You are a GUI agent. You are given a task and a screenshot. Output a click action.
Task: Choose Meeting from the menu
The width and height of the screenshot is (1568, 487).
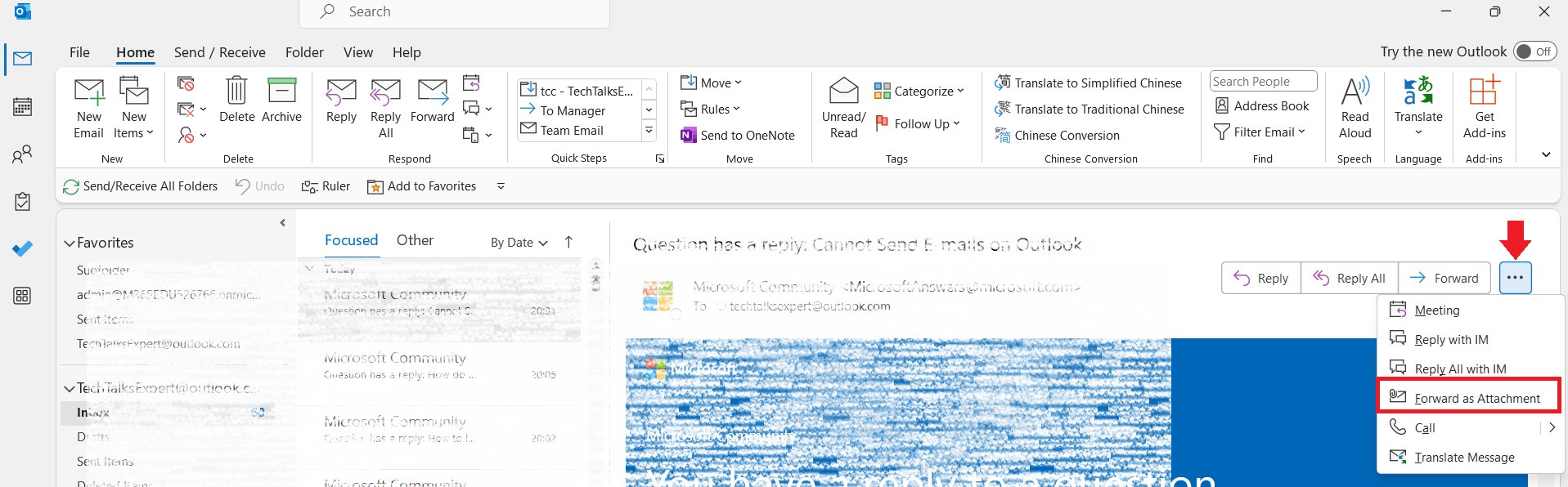pyautogui.click(x=1469, y=310)
